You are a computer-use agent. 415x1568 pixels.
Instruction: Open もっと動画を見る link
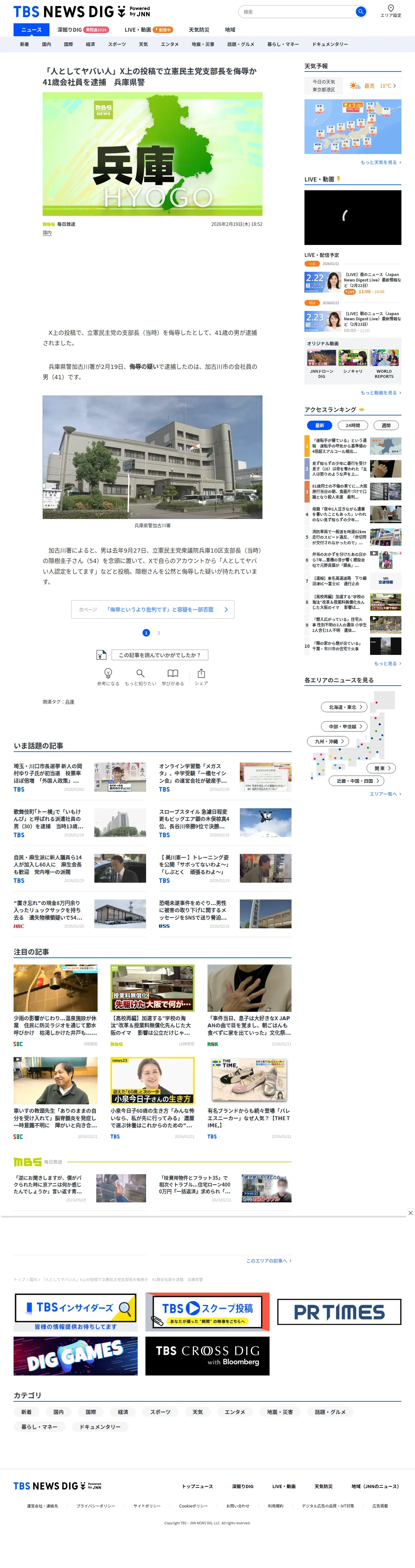pos(380,392)
